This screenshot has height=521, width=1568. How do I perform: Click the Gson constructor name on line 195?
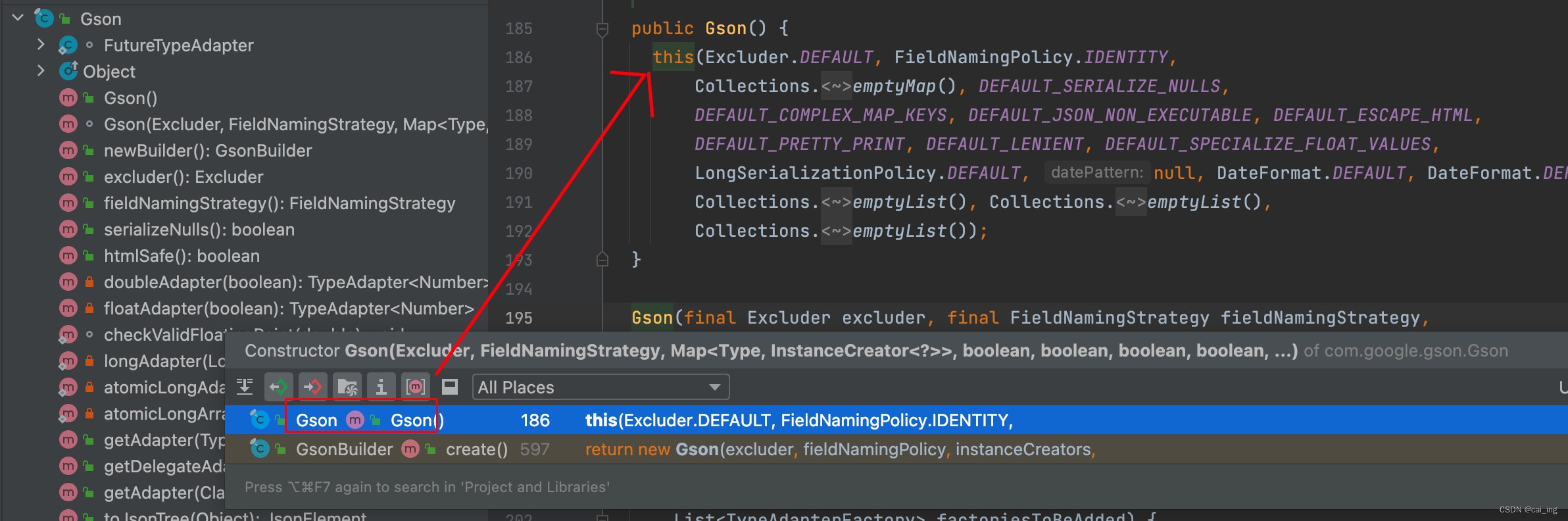(652, 318)
